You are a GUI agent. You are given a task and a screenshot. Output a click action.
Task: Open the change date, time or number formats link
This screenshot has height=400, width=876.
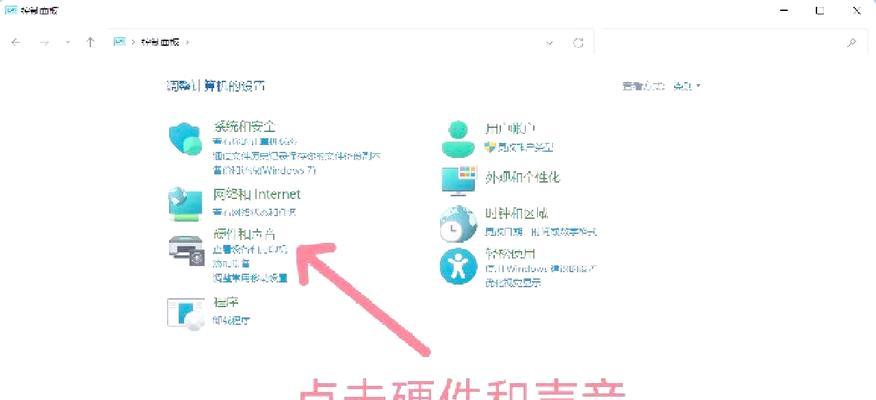(x=541, y=232)
